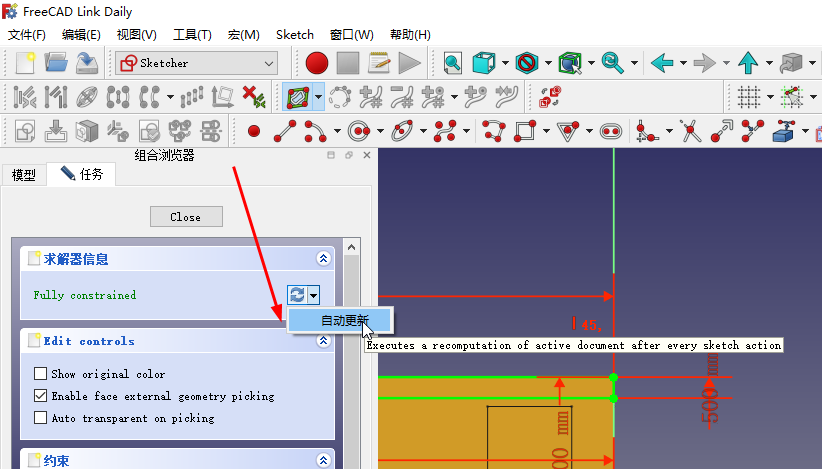Screen dimensions: 822x469
Task: Click the Open file folder icon
Action: point(56,63)
